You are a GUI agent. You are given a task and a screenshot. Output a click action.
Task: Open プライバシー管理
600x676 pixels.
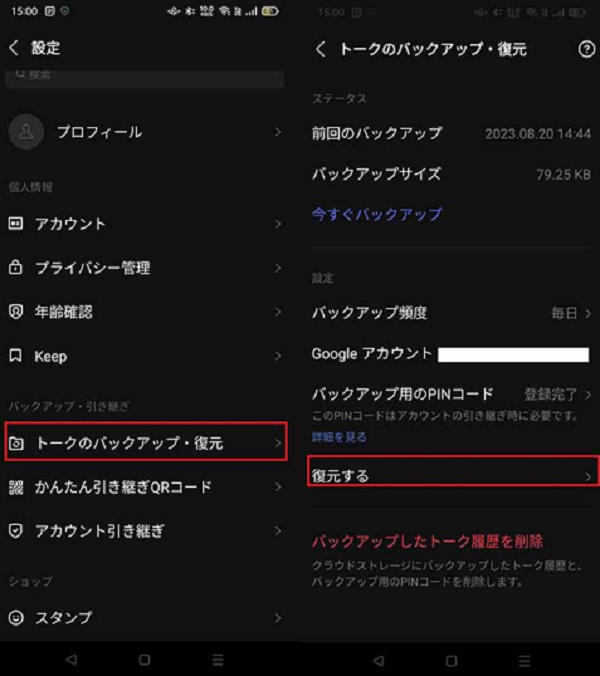[144, 268]
